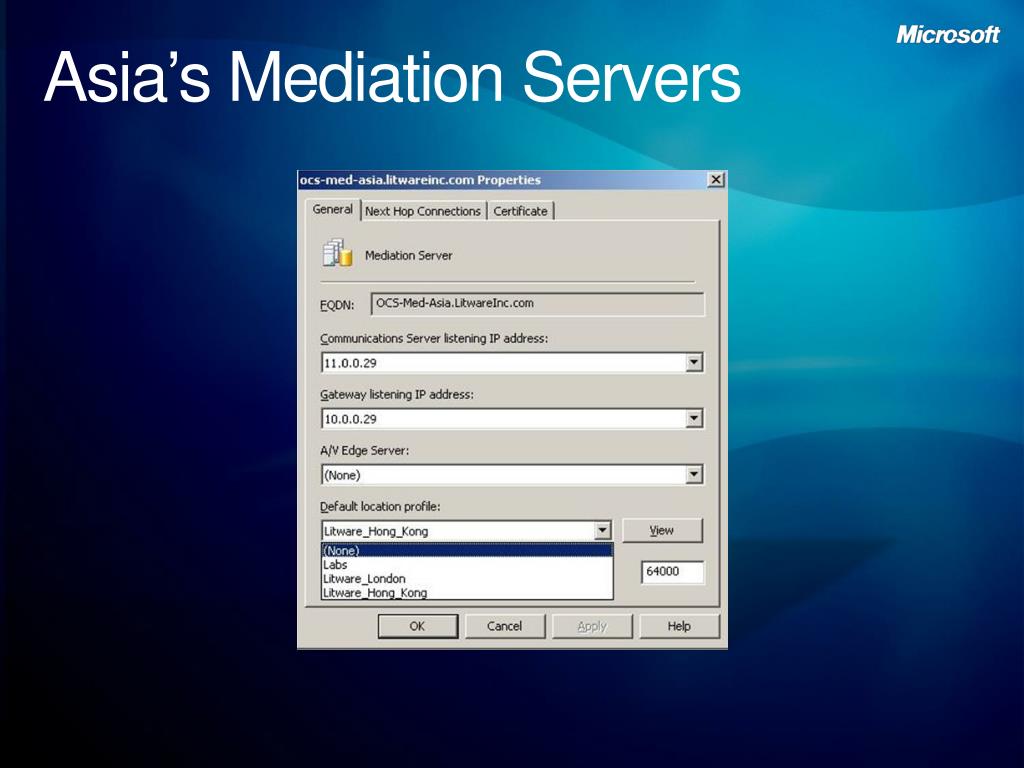Collapse the Default location profile dropdown arrow
The height and width of the screenshot is (768, 1024).
tap(603, 531)
